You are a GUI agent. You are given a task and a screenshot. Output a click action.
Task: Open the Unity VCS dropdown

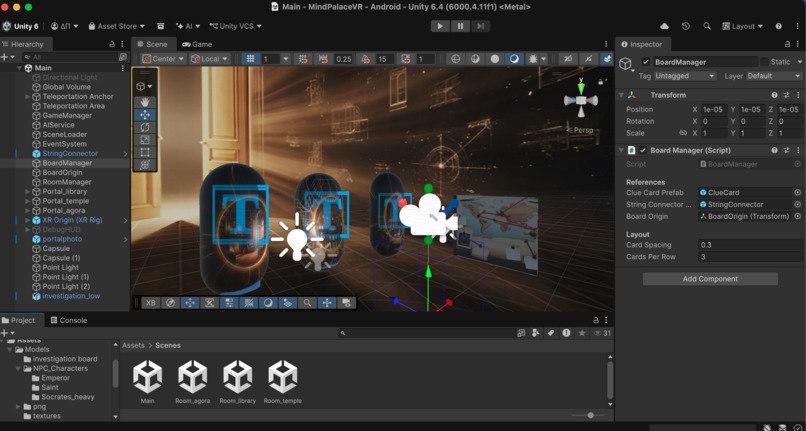[x=235, y=26]
